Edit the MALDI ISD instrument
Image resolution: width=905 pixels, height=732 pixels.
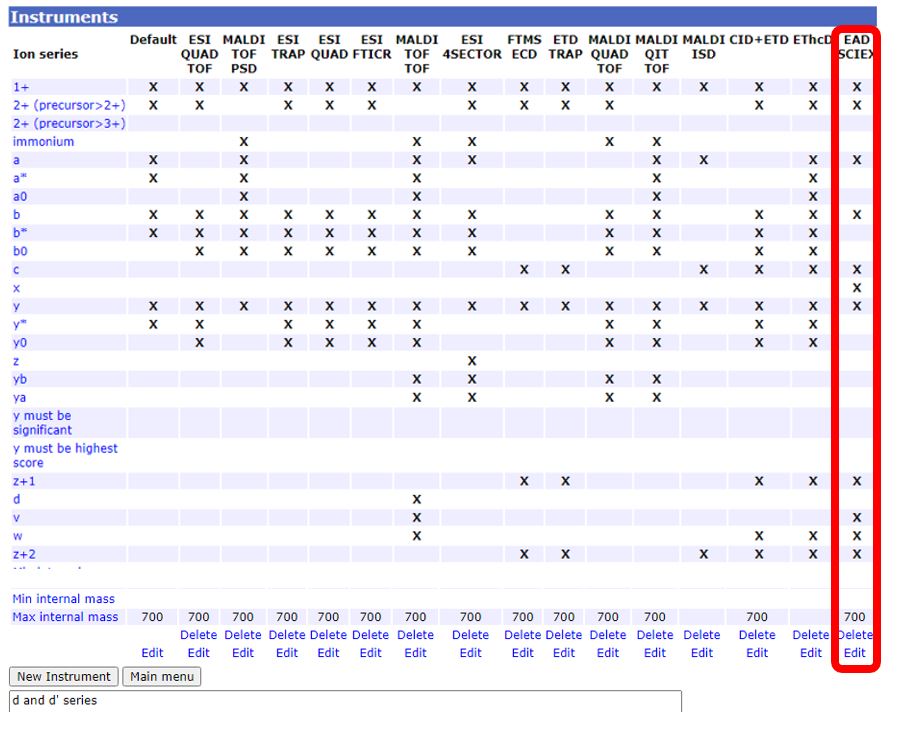(702, 653)
